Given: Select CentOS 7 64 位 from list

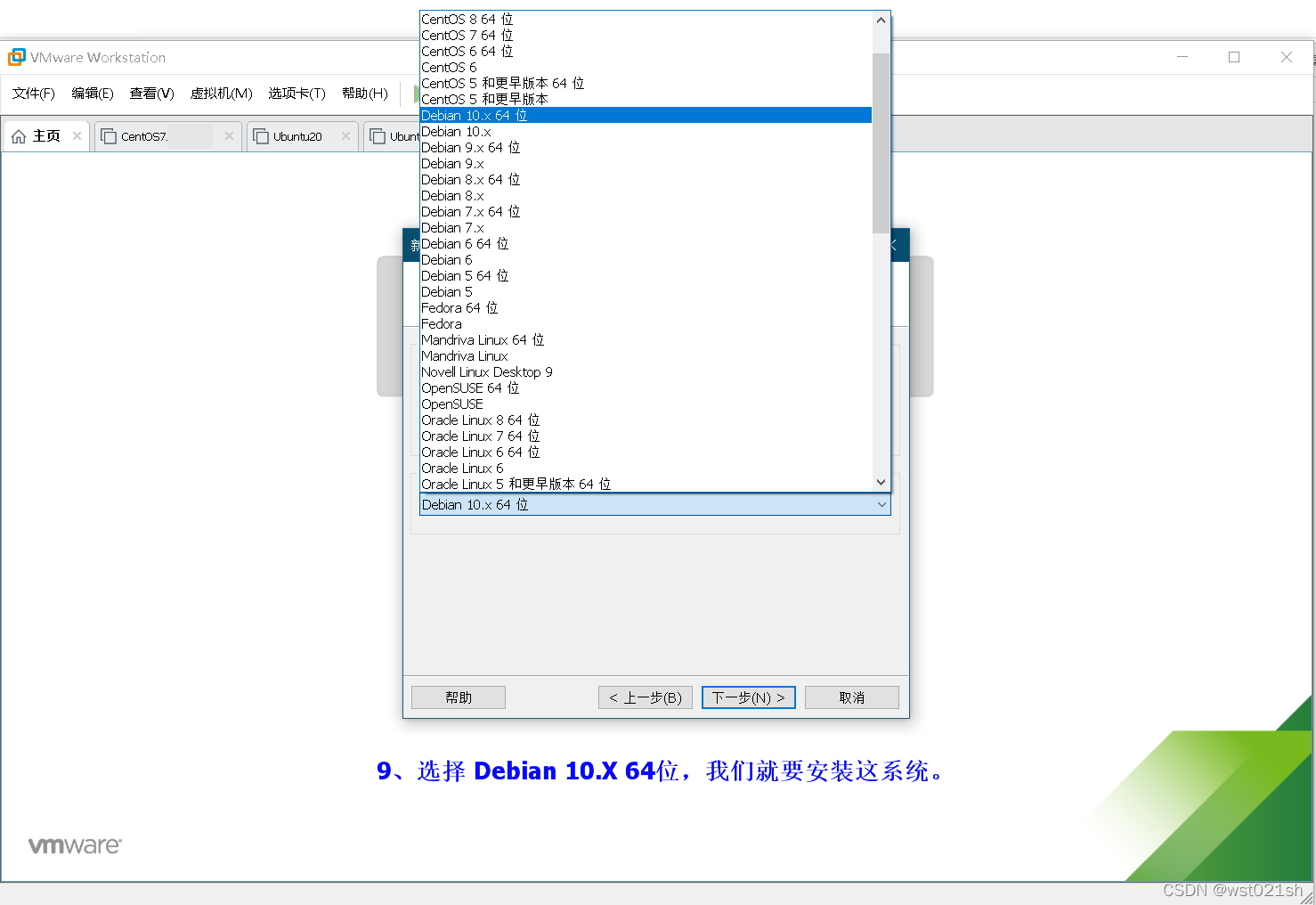Looking at the screenshot, I should click(x=646, y=36).
